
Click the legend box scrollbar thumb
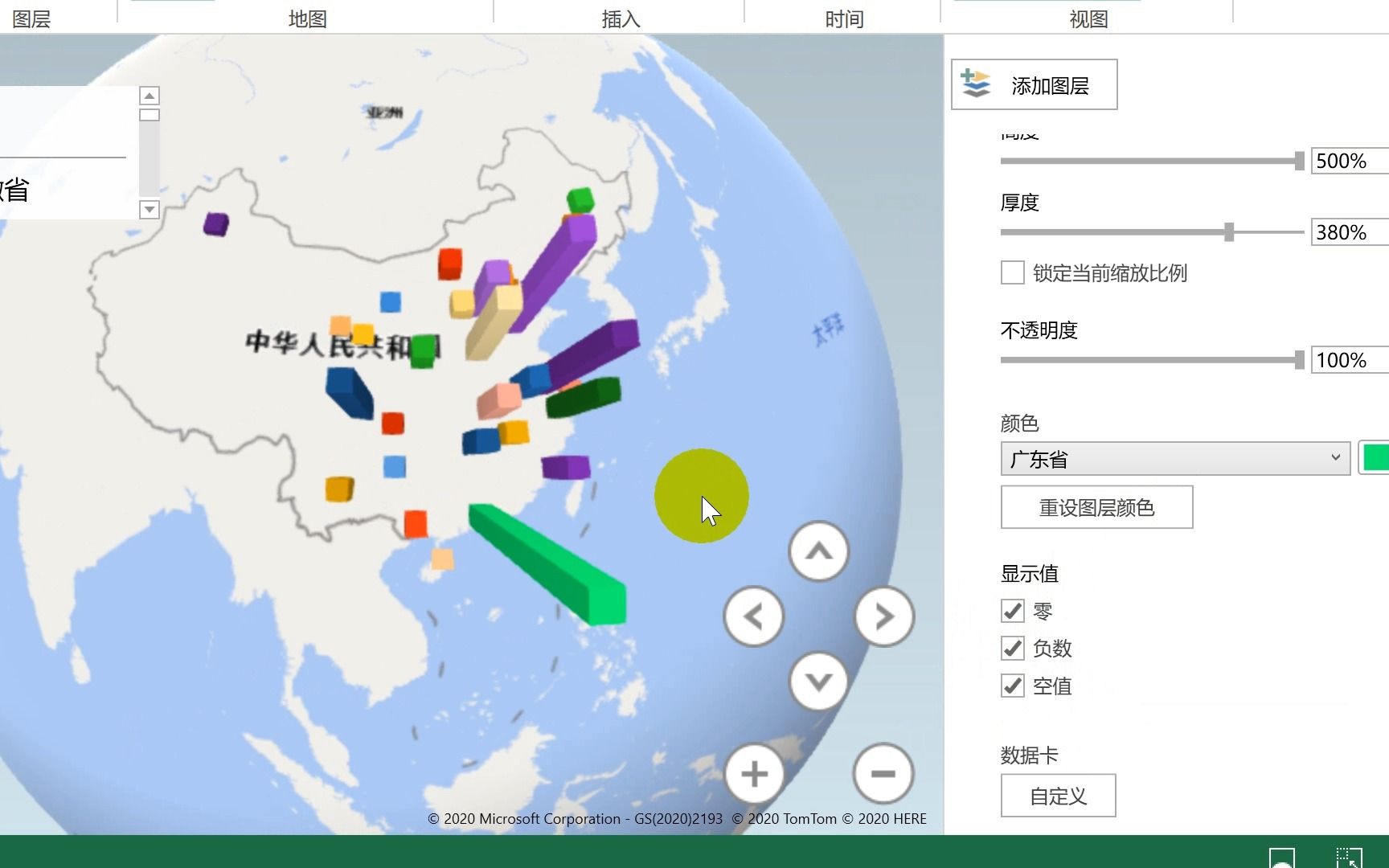coord(150,115)
